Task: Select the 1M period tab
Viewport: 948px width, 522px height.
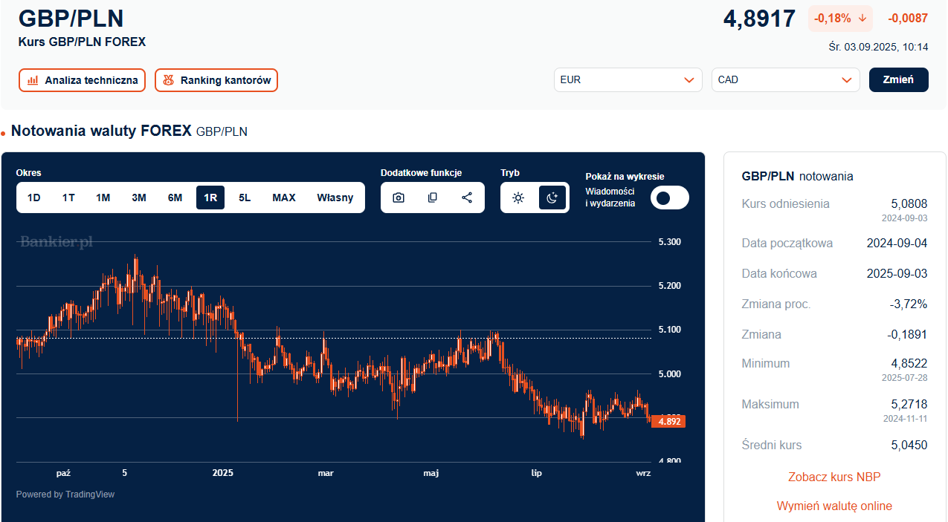Action: tap(103, 198)
